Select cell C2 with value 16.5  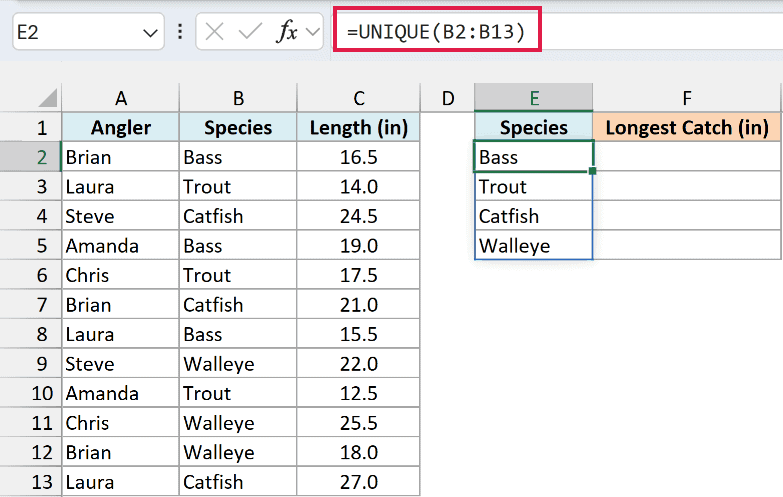click(359, 157)
